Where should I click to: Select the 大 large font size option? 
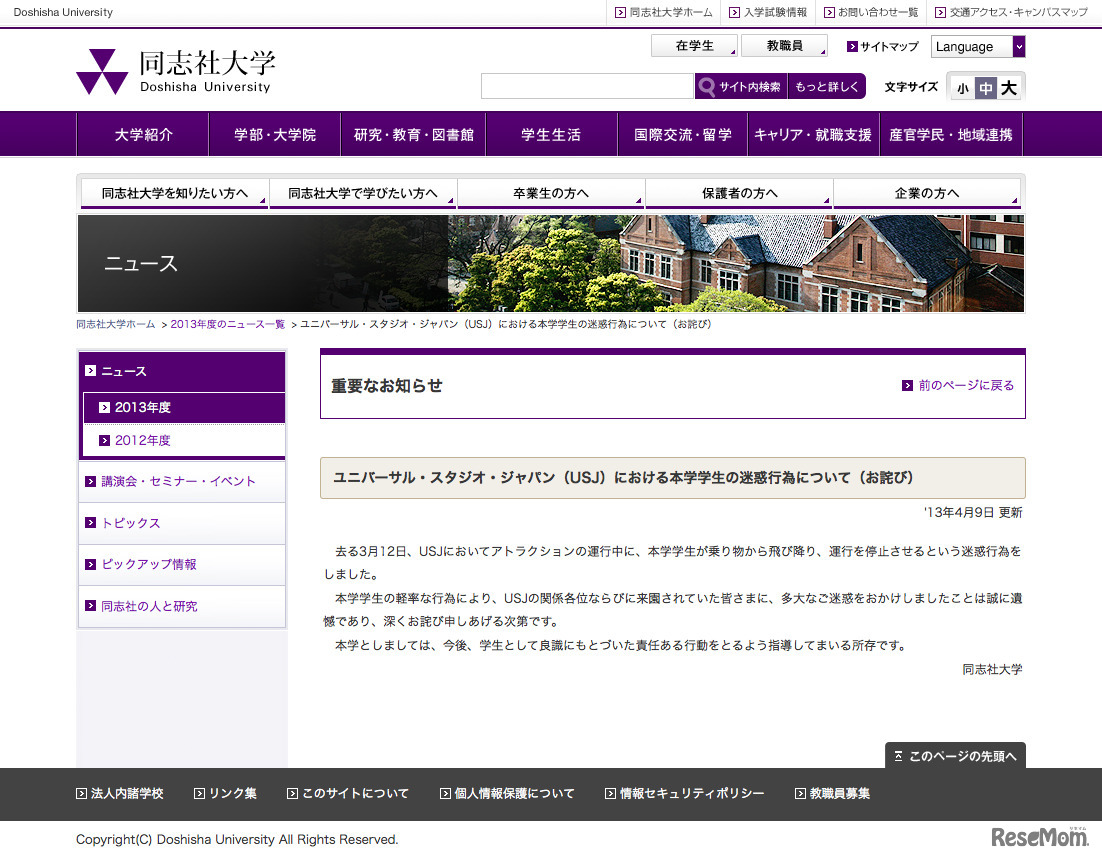tap(1007, 88)
